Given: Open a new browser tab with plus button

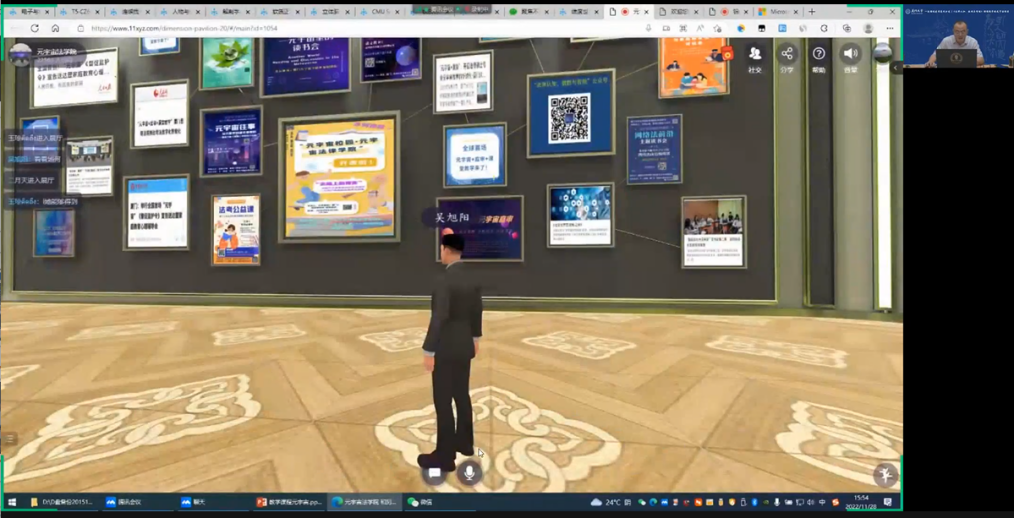Looking at the screenshot, I should pos(812,12).
